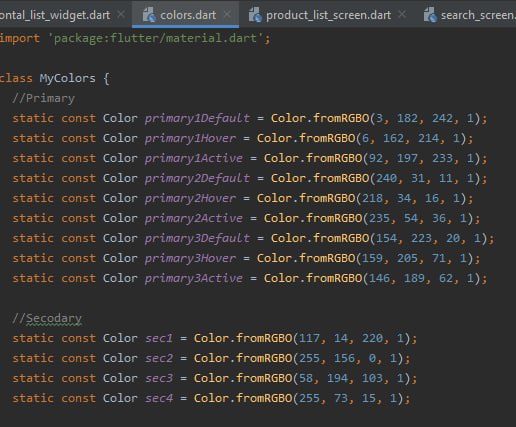Click value 146 in primary3Active line
Viewport: 516px width, 427px height.
[379, 278]
